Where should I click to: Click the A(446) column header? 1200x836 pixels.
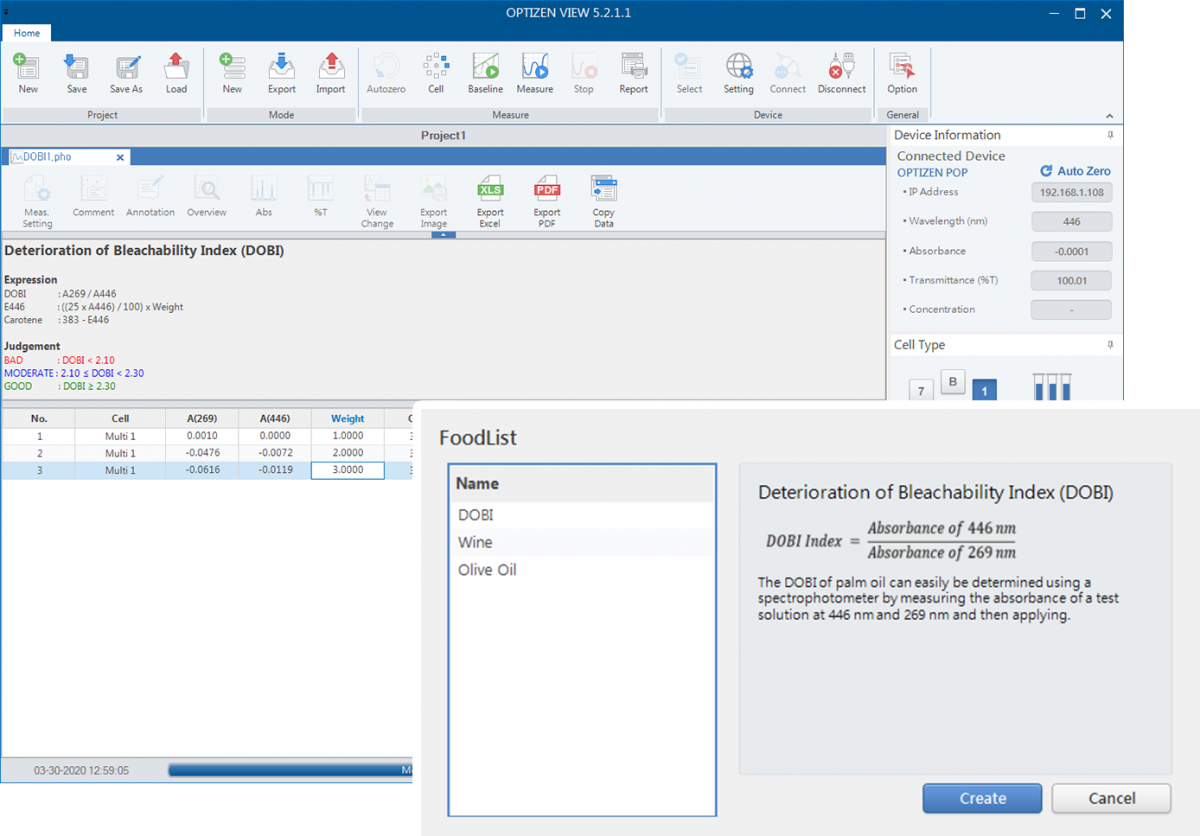coord(275,419)
